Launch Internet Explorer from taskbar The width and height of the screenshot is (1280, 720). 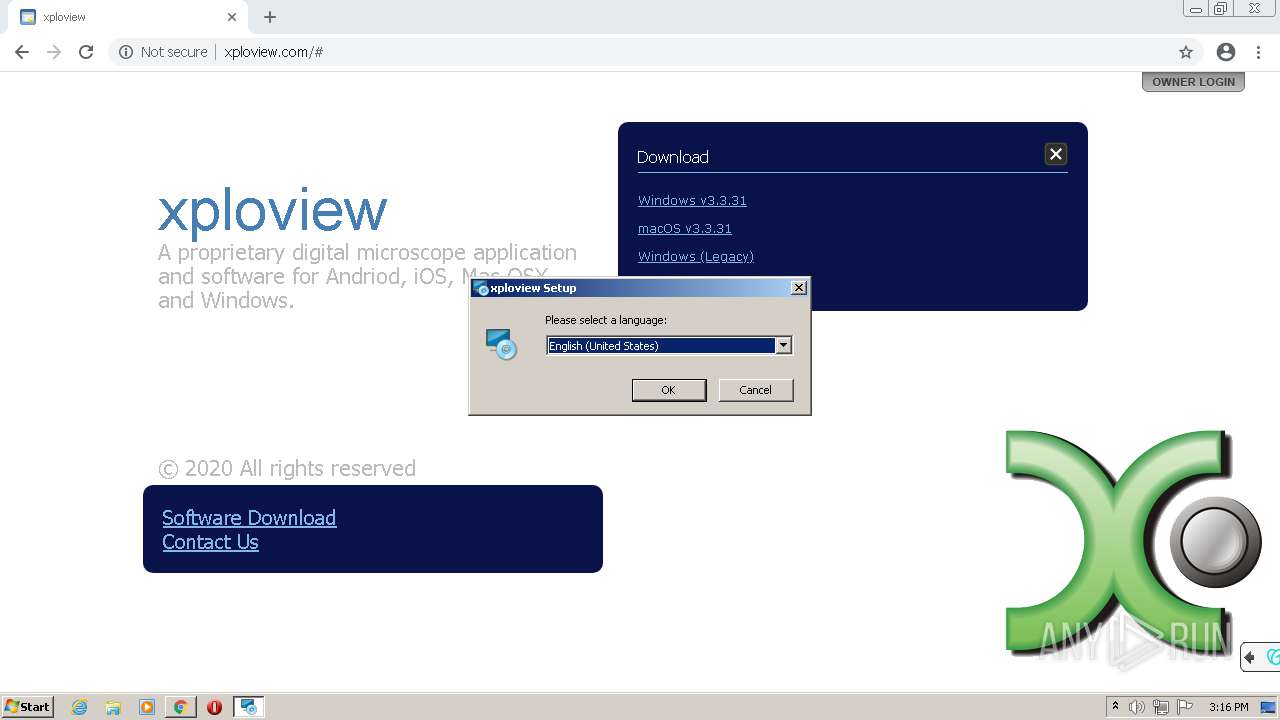pos(79,707)
